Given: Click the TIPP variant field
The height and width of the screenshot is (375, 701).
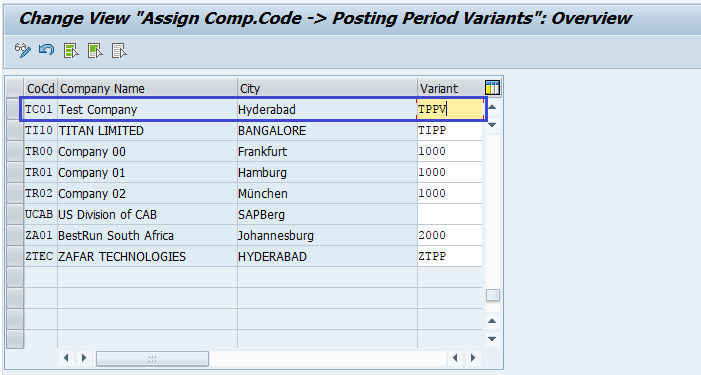Looking at the screenshot, I should tap(450, 131).
